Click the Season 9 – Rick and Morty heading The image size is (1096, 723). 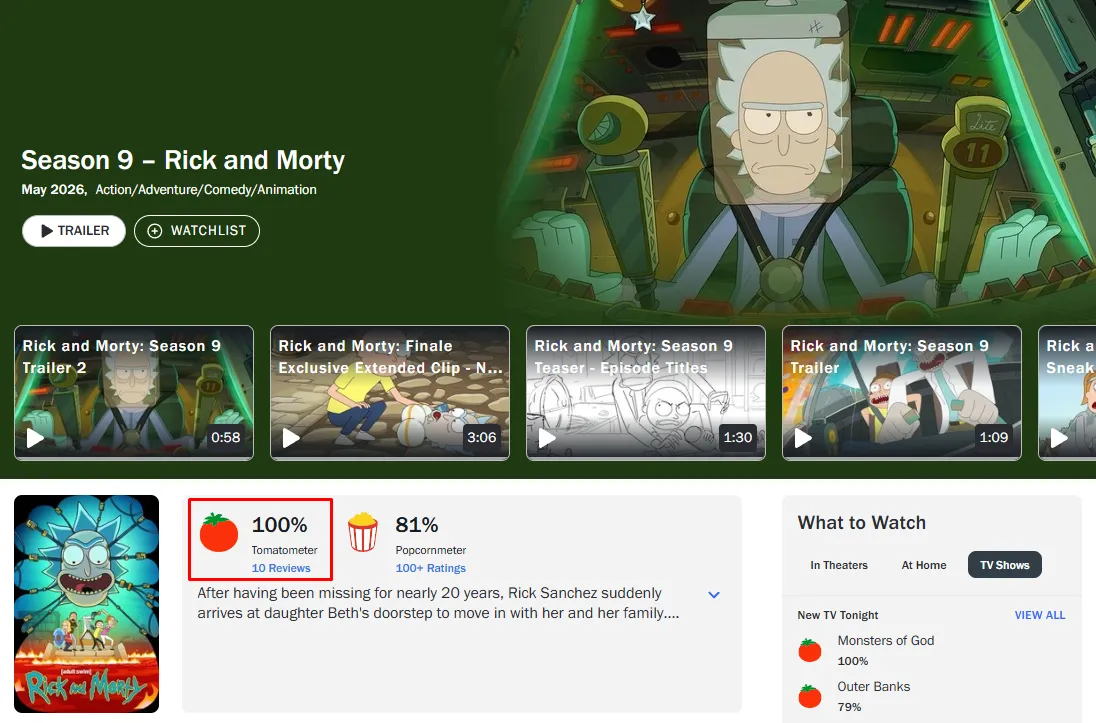[183, 160]
